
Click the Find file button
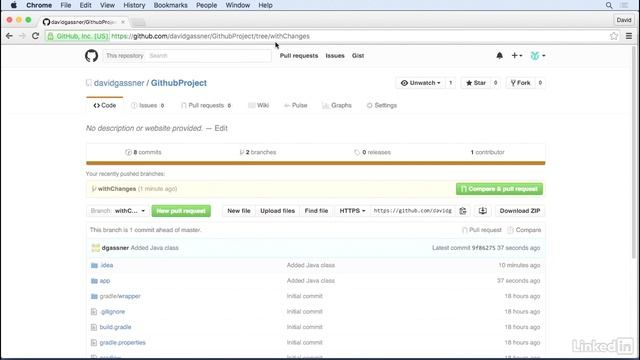coord(316,211)
